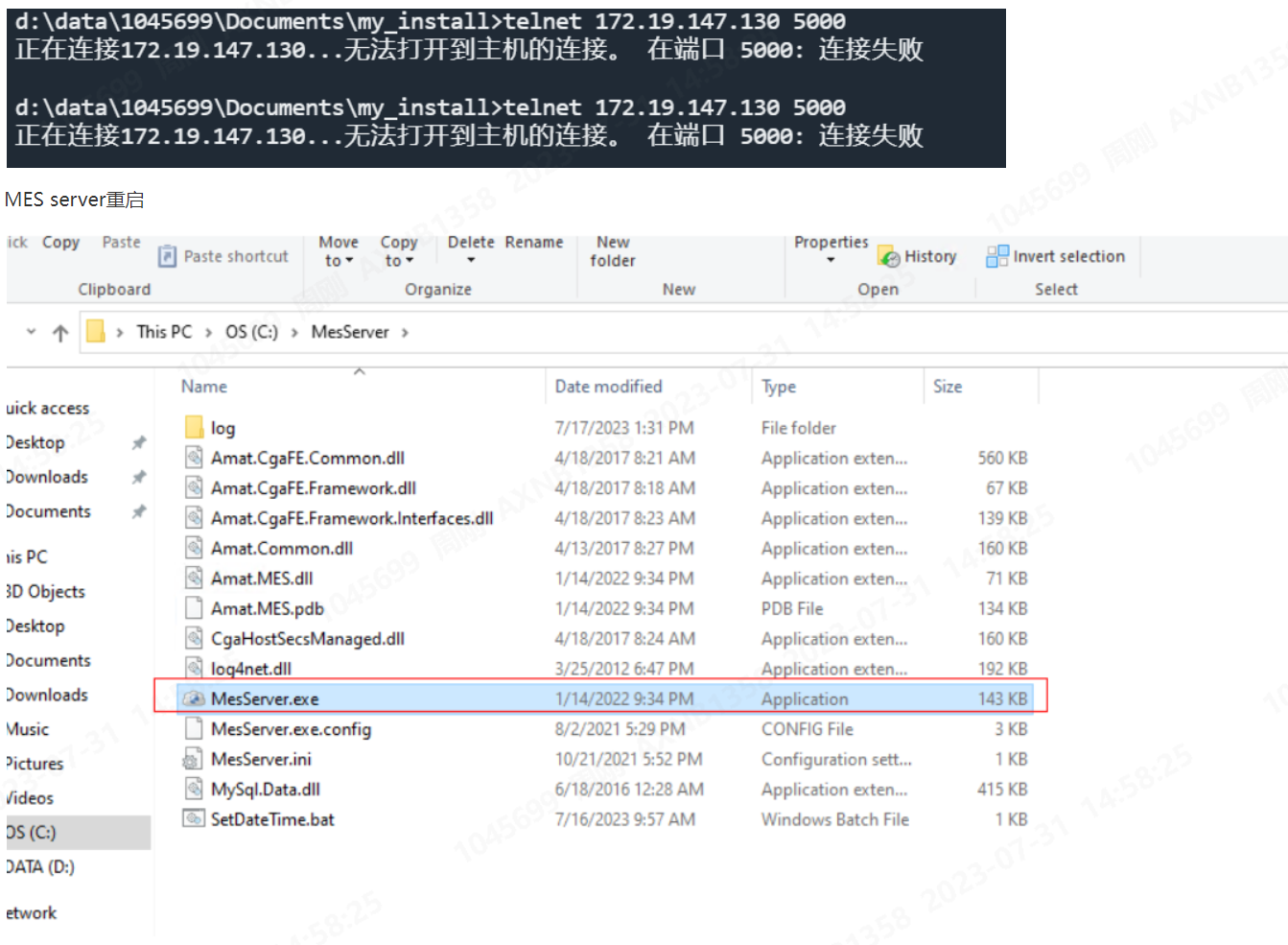Click the pin icon beside Quick access Desktop

click(x=139, y=442)
